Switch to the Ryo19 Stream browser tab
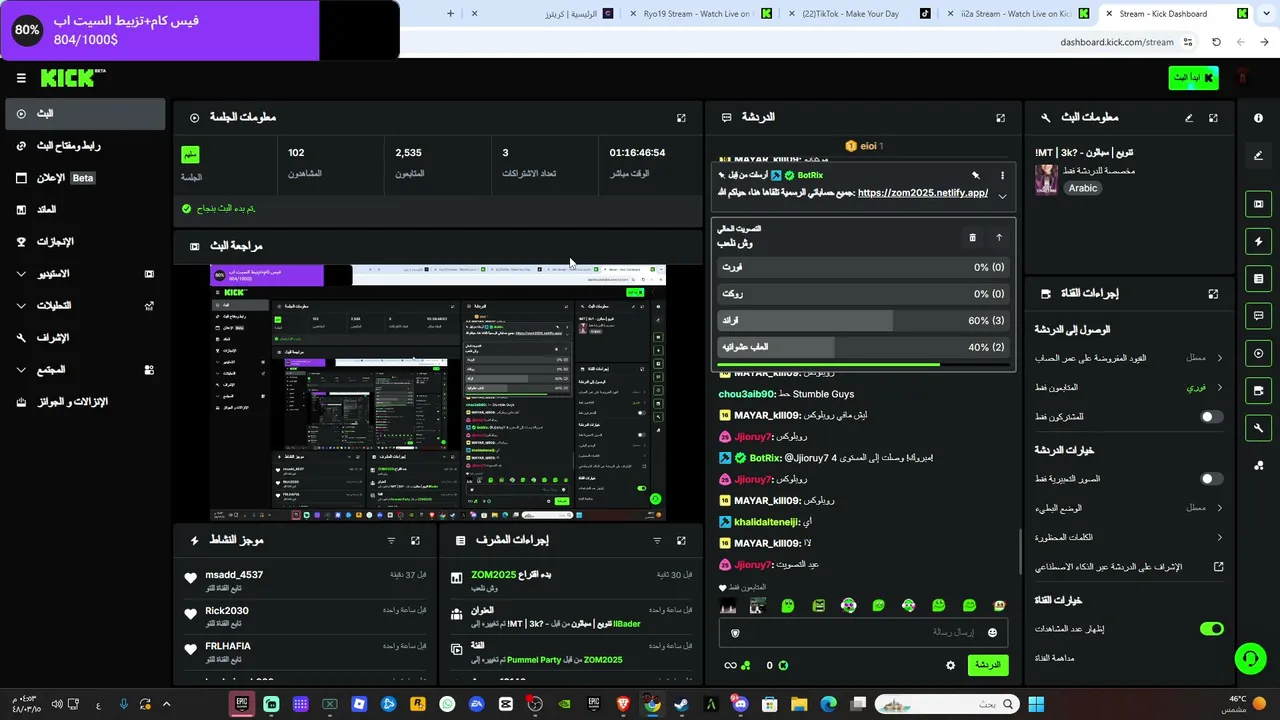Image resolution: width=1280 pixels, height=720 pixels. click(x=699, y=14)
